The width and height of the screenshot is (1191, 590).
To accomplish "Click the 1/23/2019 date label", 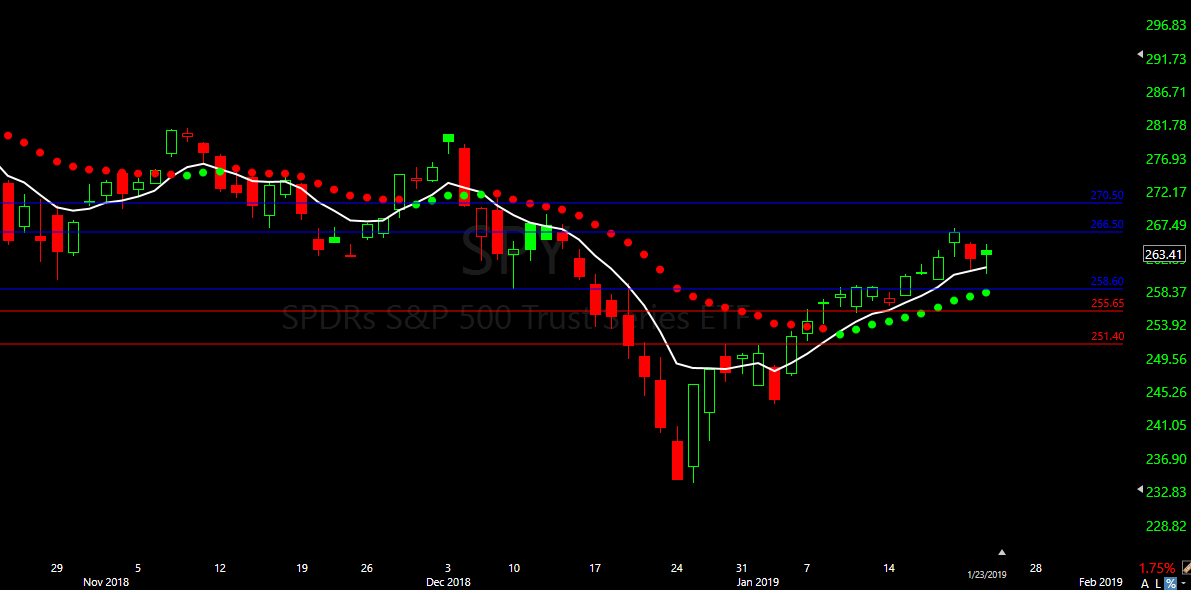I will click(x=987, y=575).
